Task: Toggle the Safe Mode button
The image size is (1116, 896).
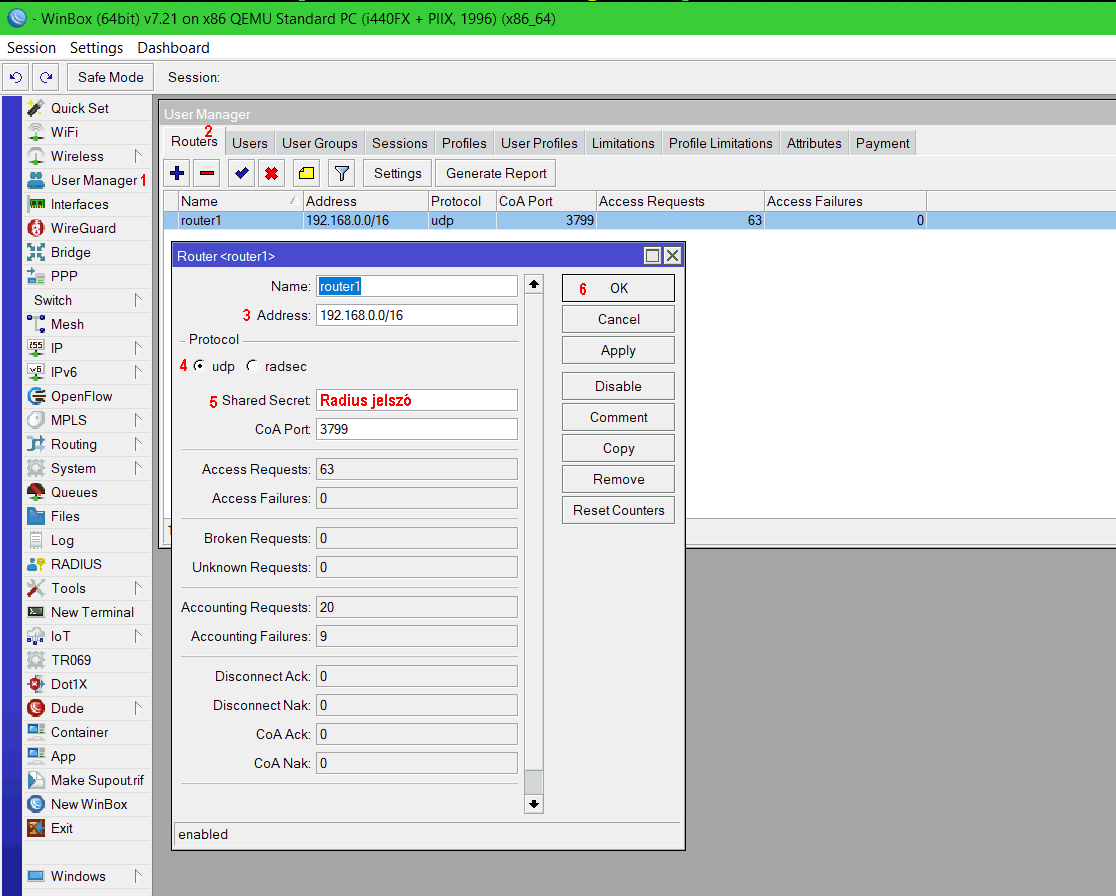Action: (111, 77)
